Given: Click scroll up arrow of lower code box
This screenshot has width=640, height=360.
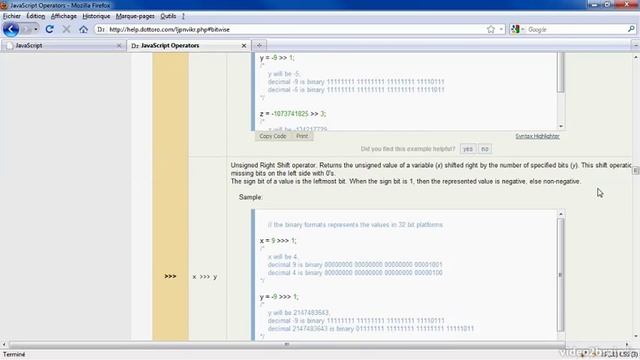Looking at the screenshot, I should (561, 214).
